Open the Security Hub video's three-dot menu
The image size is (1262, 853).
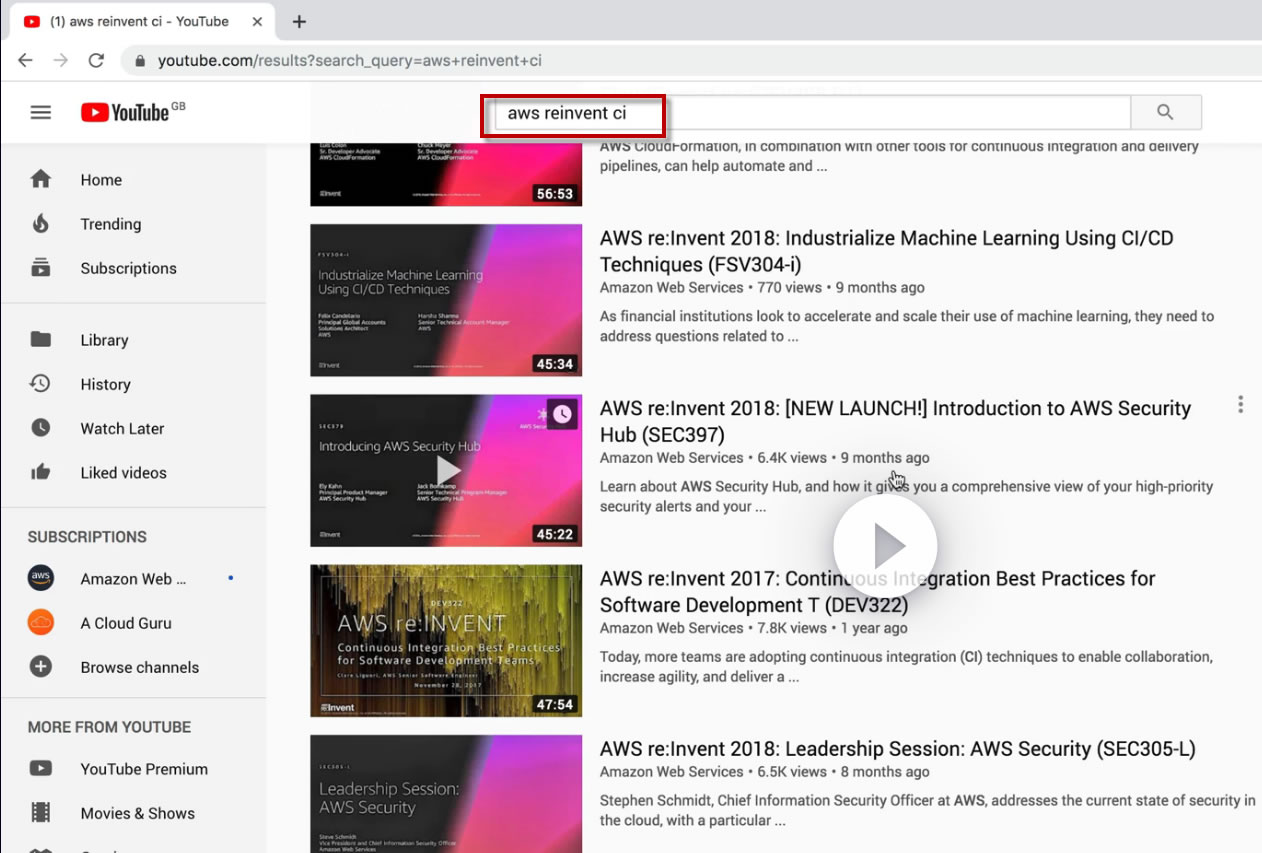click(x=1240, y=404)
